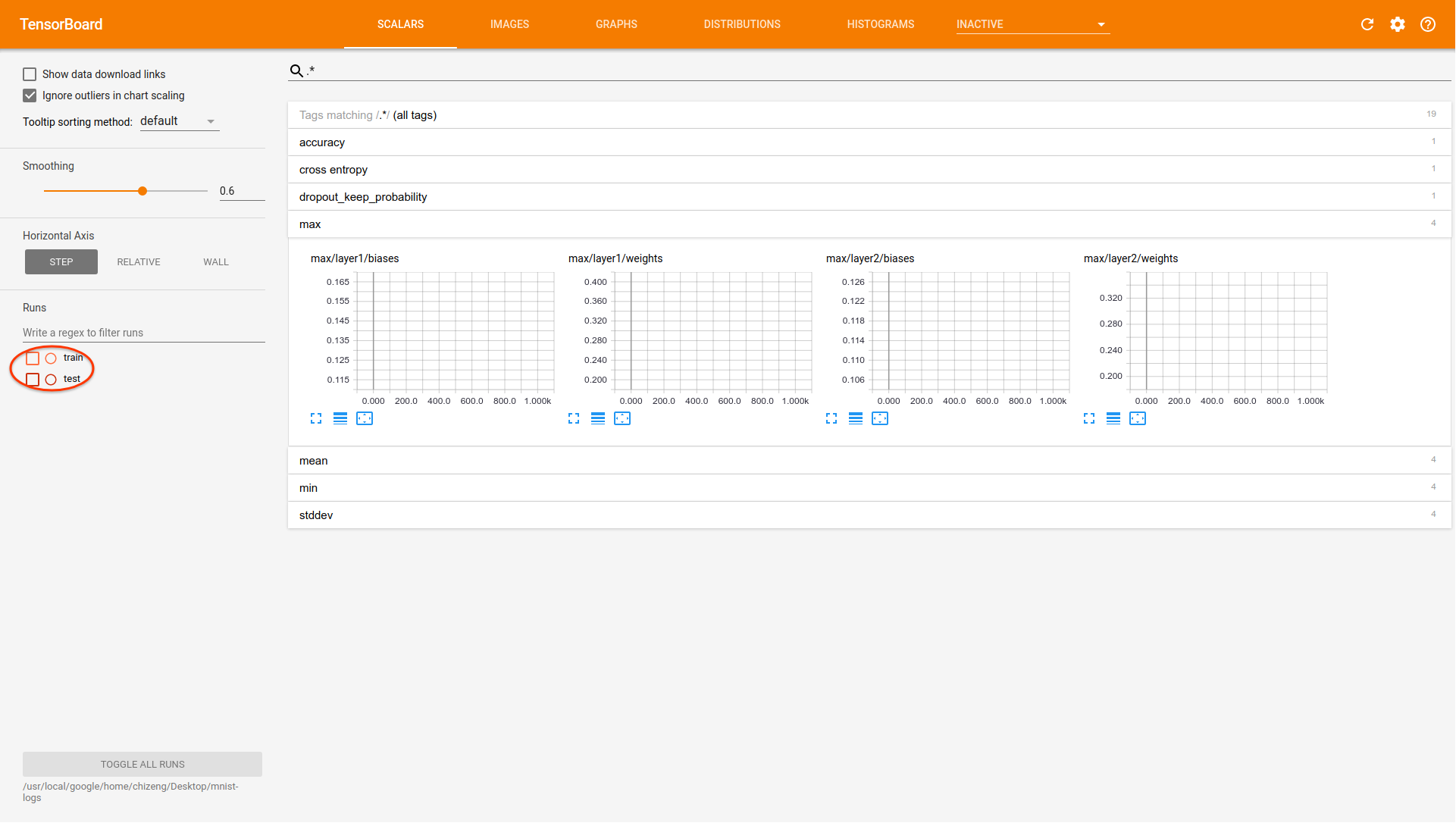The height and width of the screenshot is (823, 1456).
Task: Click the Smoothing slider handle
Action: tap(142, 191)
